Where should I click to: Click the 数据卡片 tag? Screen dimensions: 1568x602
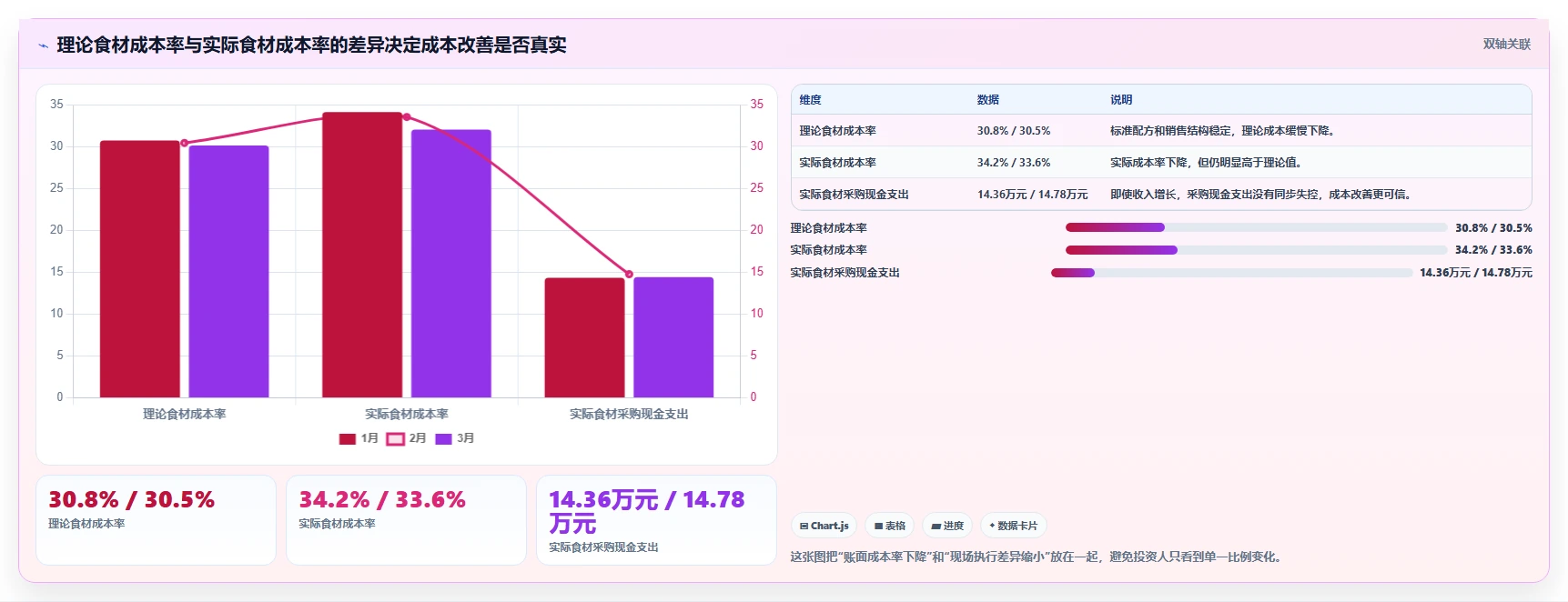point(1014,526)
